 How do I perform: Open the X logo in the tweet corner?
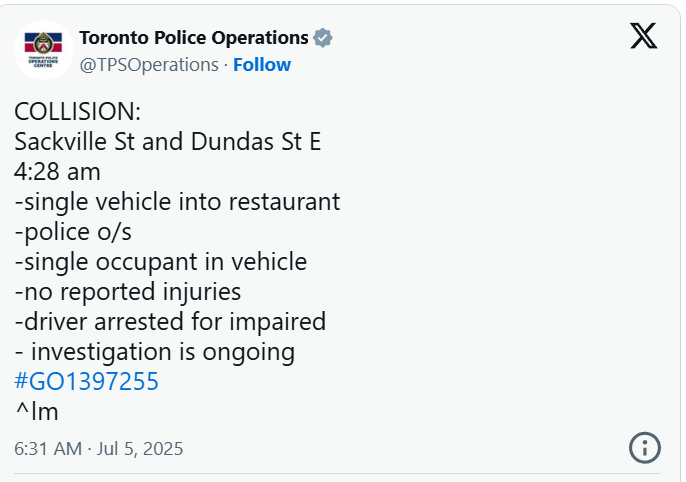[x=643, y=36]
